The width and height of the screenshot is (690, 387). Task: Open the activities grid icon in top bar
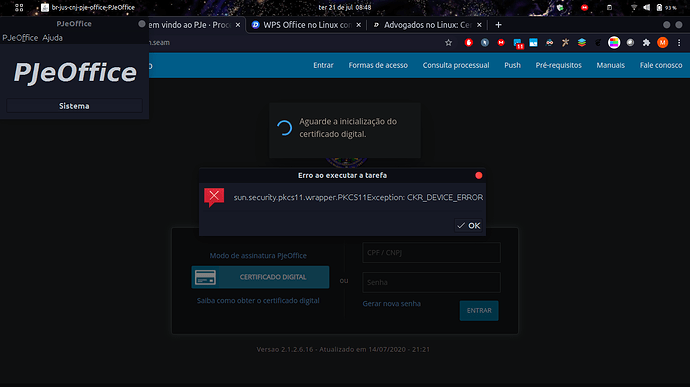[19, 7]
